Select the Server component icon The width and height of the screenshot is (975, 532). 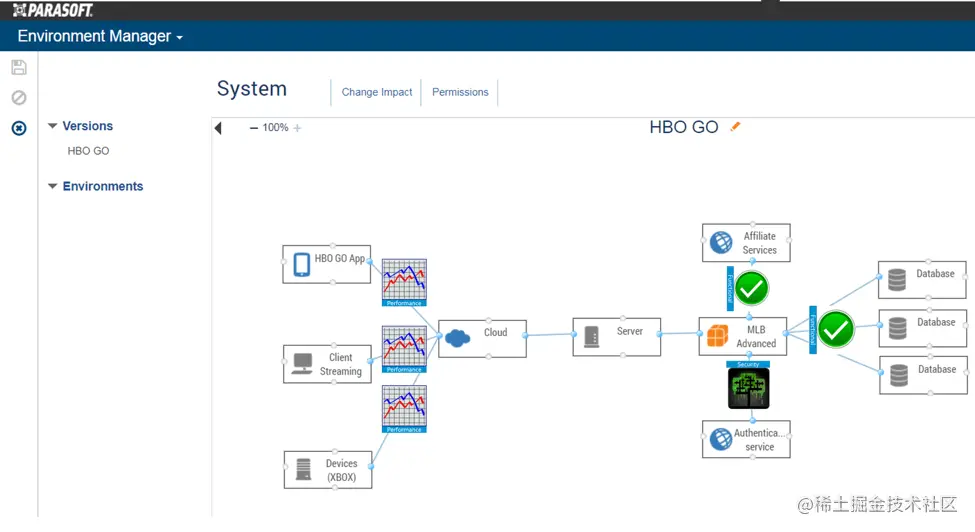[591, 337]
